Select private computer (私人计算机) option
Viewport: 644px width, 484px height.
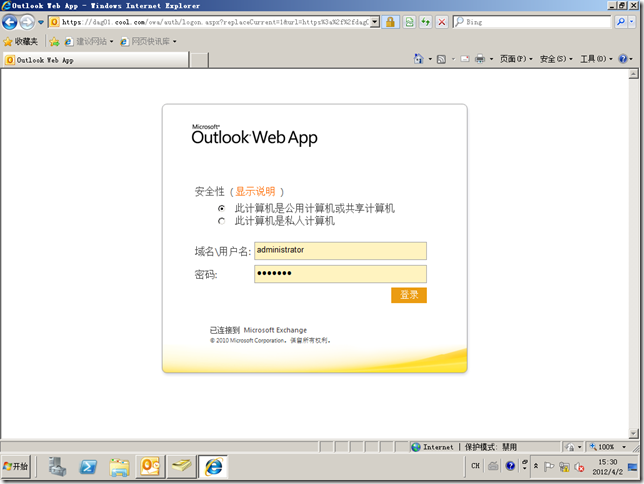(221, 221)
